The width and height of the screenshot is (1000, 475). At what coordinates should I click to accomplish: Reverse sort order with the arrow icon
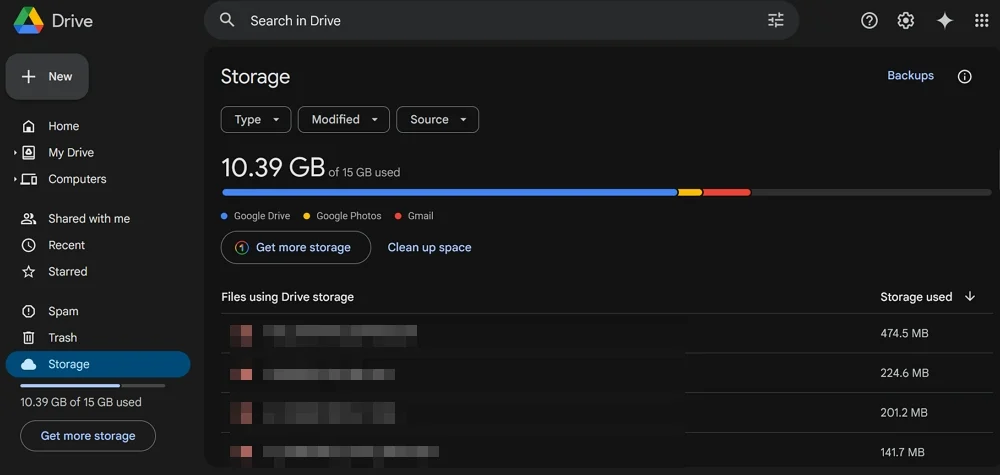[970, 297]
